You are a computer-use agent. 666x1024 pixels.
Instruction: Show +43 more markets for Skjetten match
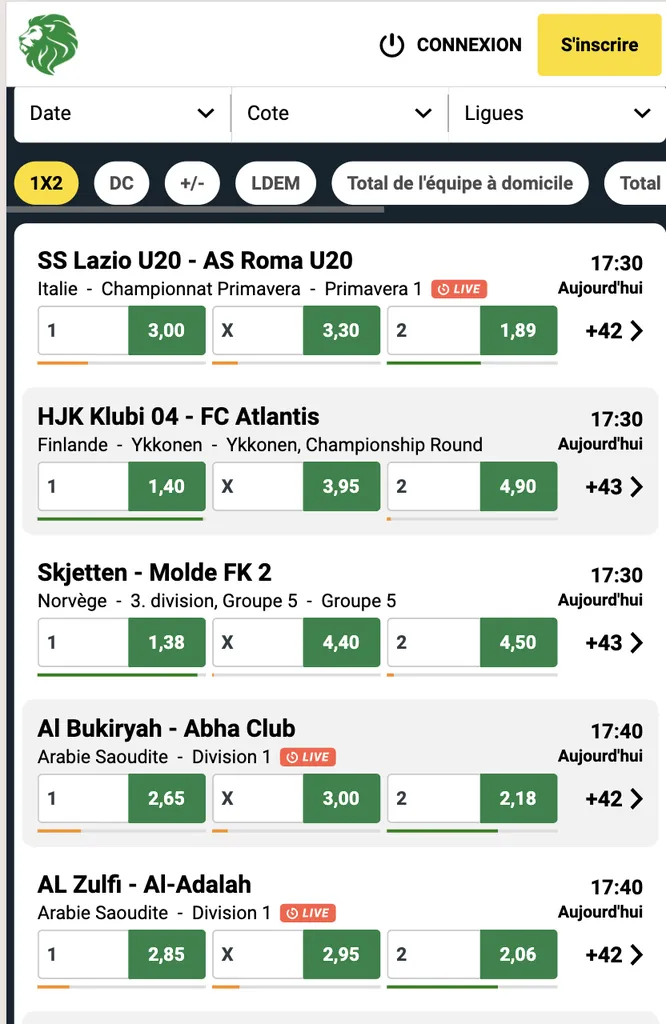[614, 643]
